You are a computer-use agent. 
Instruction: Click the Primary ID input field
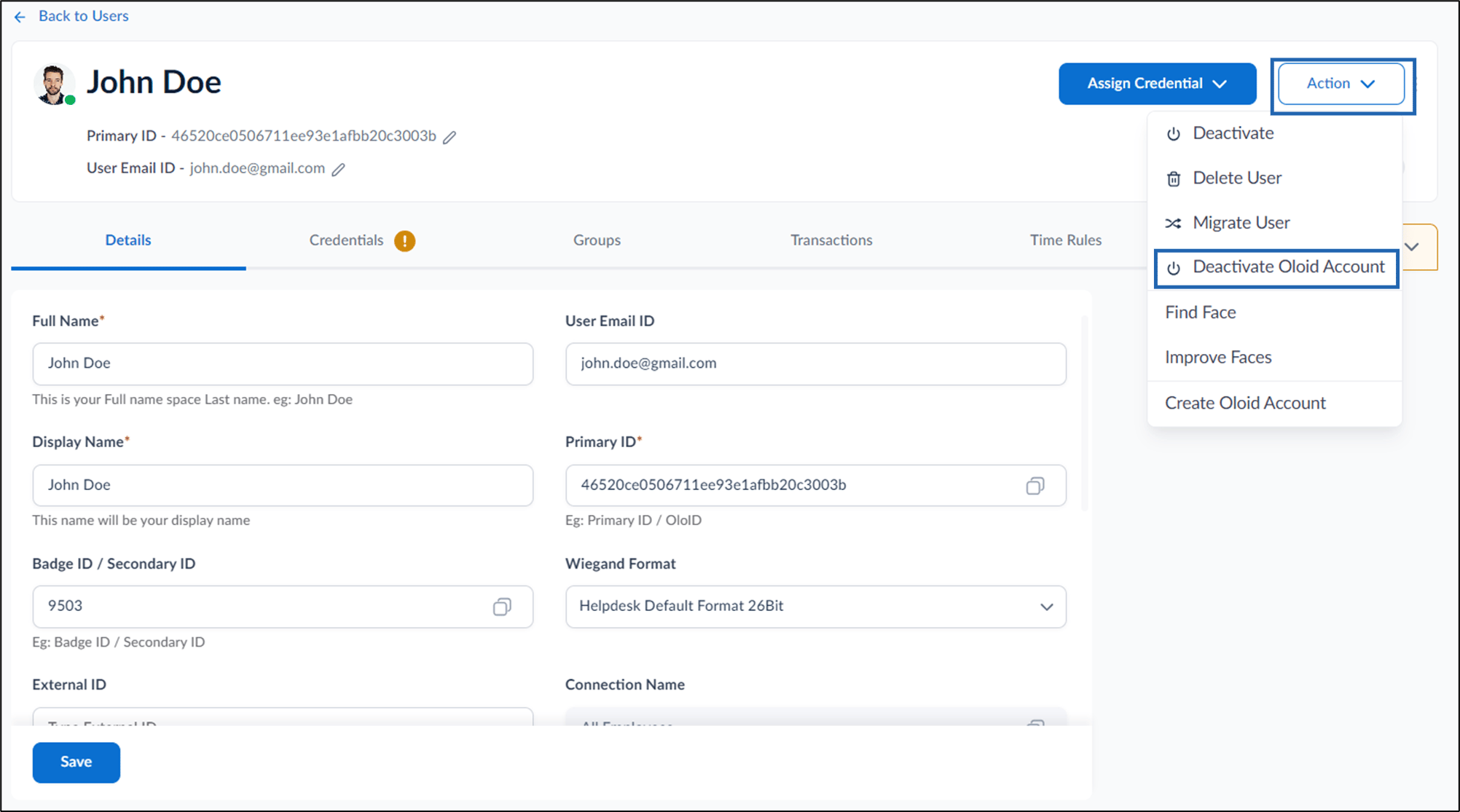[816, 486]
